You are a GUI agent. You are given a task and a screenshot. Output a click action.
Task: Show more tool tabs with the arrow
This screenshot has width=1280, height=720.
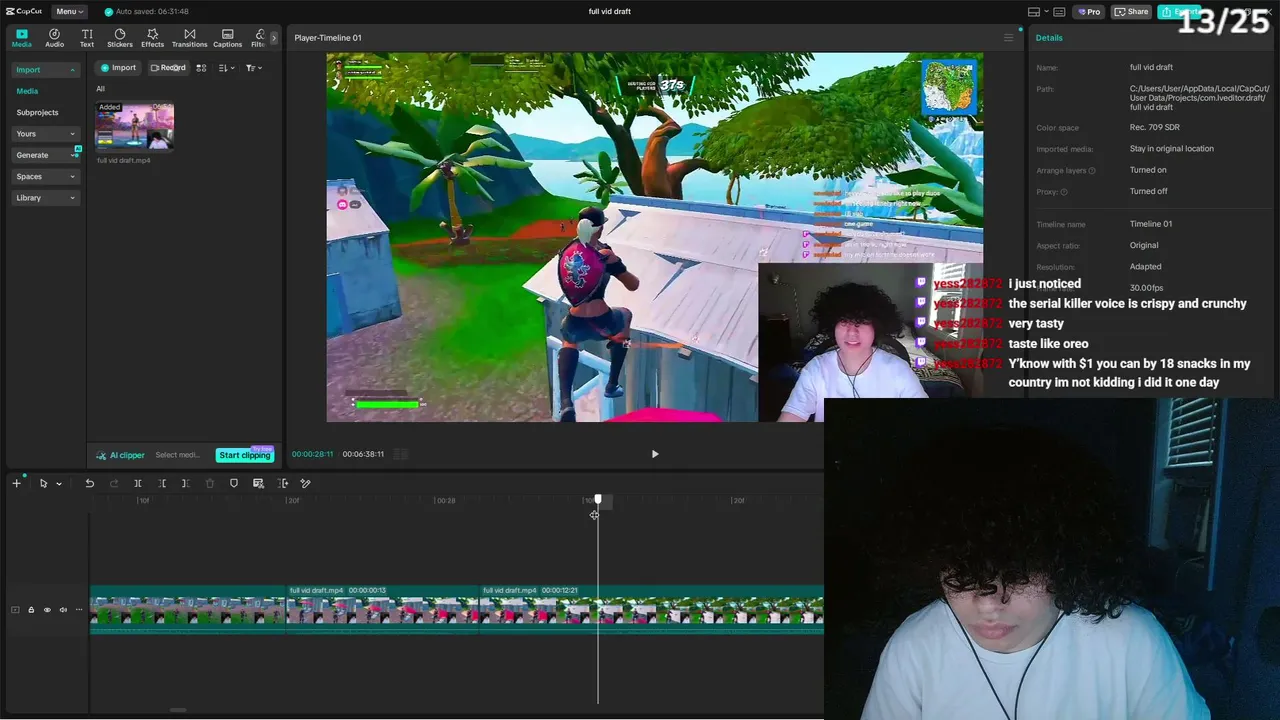click(274, 38)
